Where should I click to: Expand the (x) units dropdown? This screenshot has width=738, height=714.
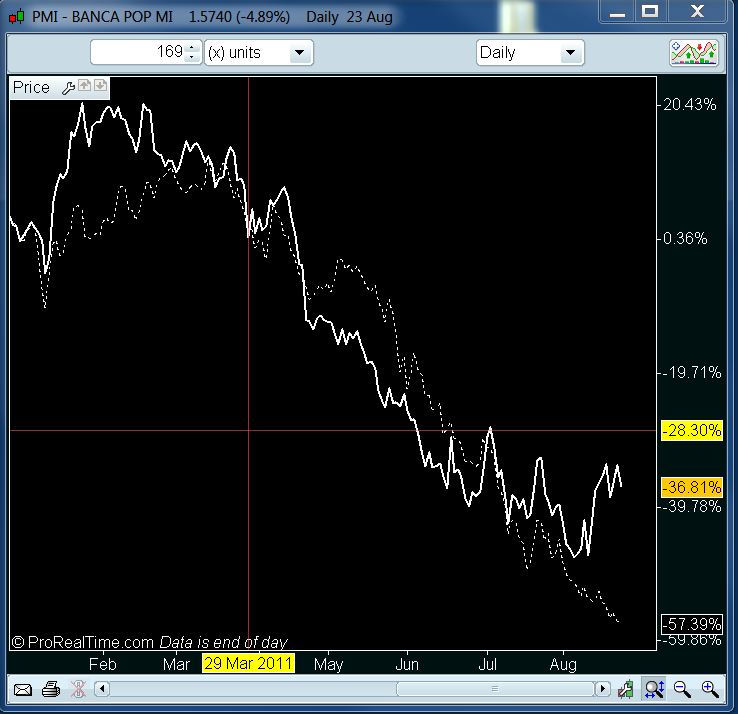coord(299,53)
